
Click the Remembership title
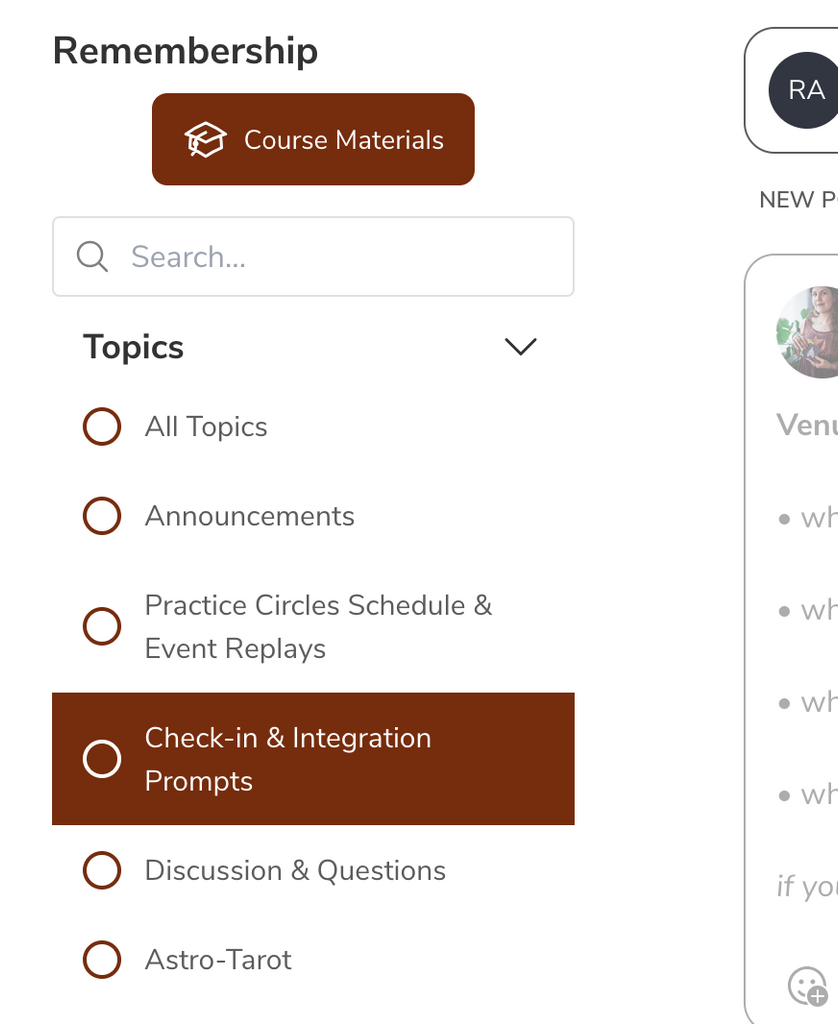click(185, 51)
